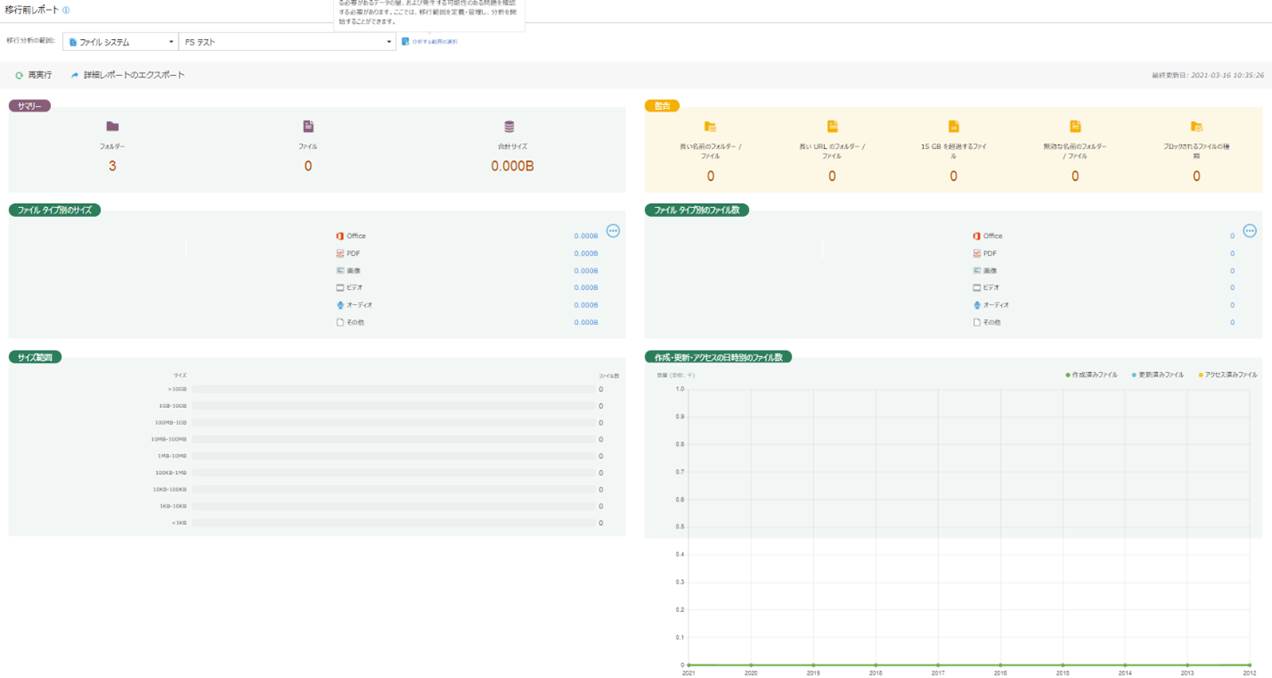Image resolution: width=1272 pixels, height=678 pixels.
Task: Toggle 作成済みファイル legend series
Action: (x=1092, y=375)
